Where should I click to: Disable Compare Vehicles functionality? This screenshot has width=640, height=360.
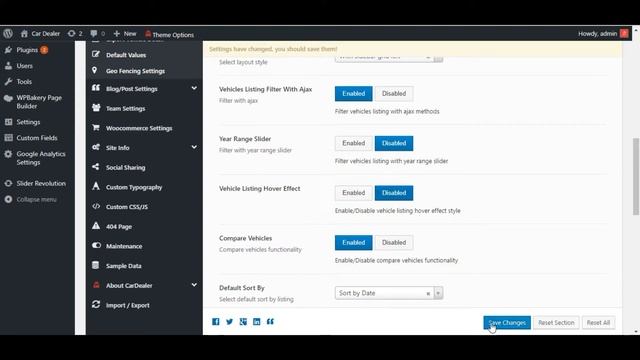click(x=394, y=242)
